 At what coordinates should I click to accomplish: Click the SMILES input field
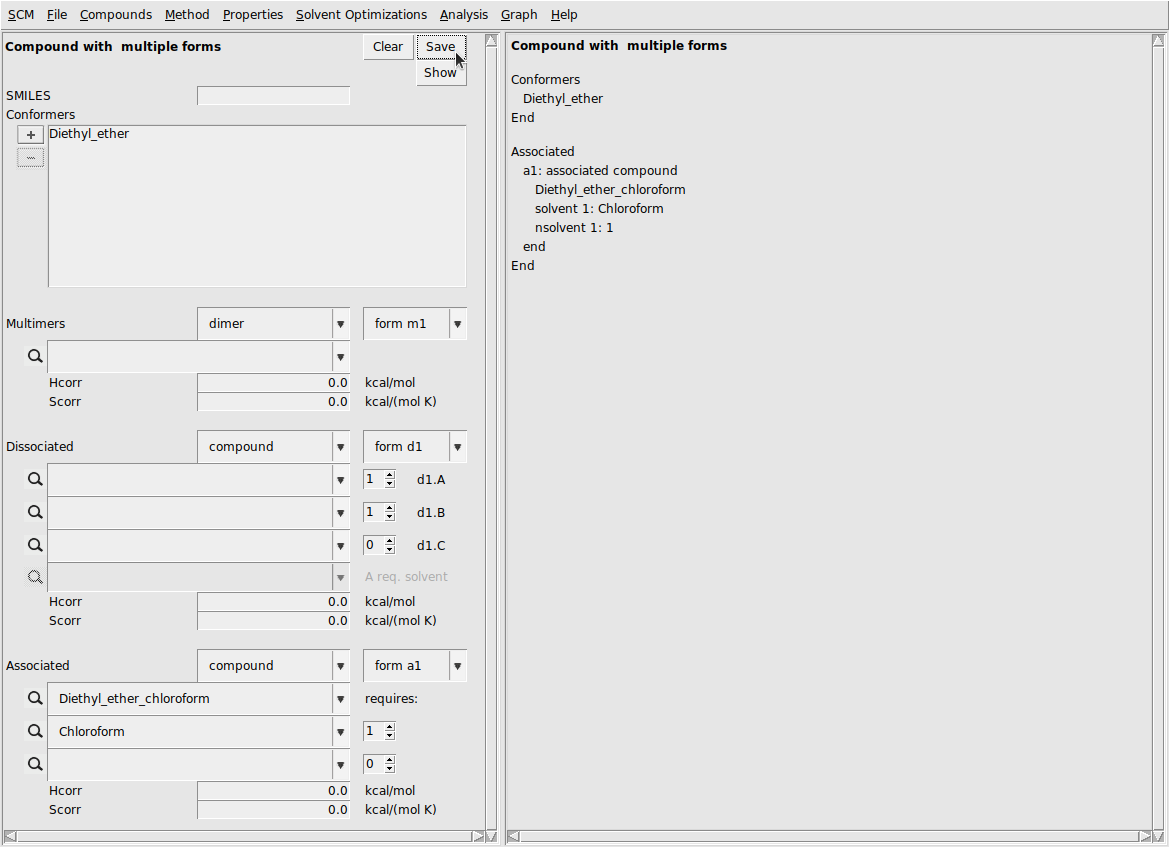[273, 96]
